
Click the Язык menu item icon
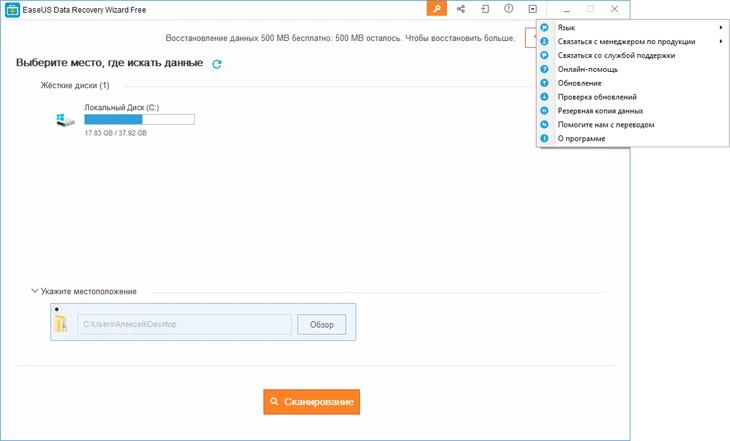click(544, 27)
